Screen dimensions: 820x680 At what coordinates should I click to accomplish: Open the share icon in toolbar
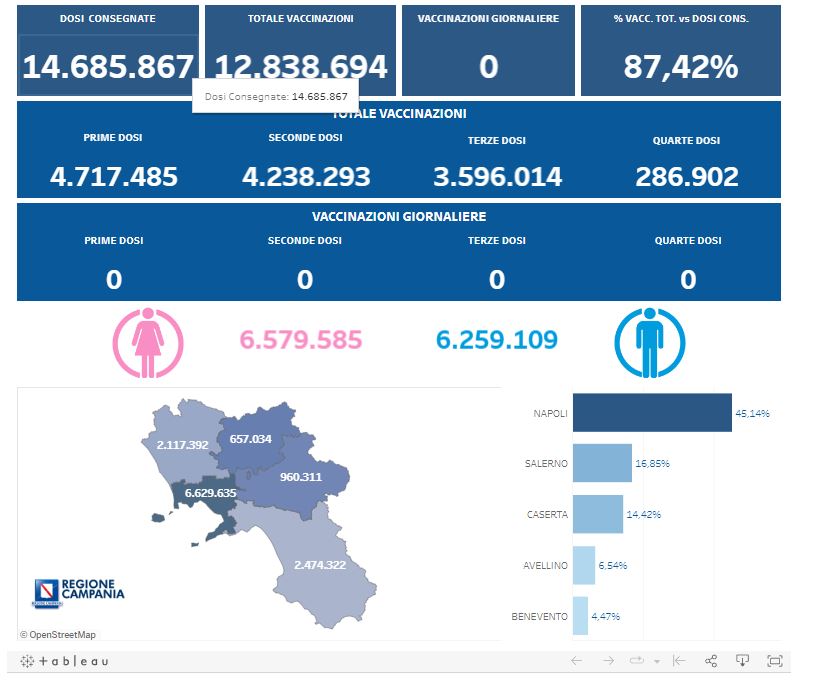(711, 661)
